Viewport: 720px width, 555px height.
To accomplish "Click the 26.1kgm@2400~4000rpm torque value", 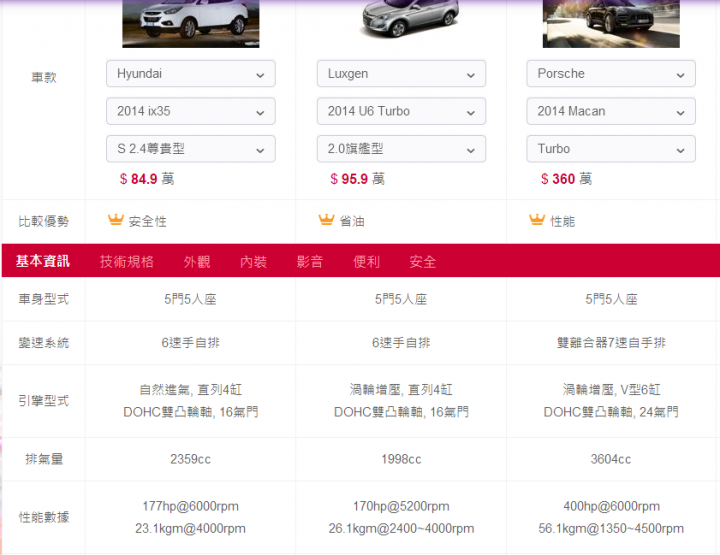I will point(401,529).
